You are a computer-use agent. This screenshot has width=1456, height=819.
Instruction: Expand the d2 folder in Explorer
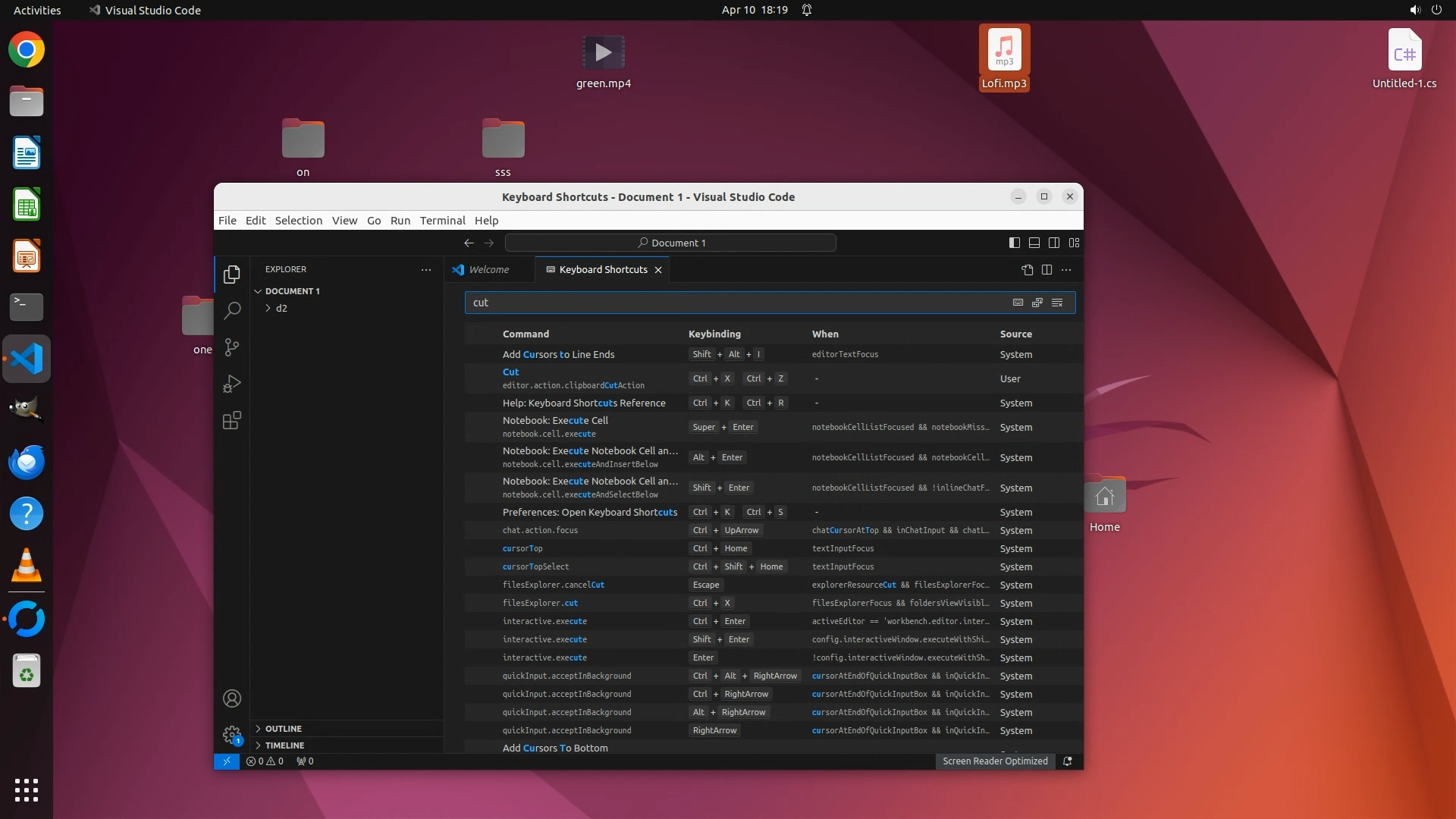281,308
